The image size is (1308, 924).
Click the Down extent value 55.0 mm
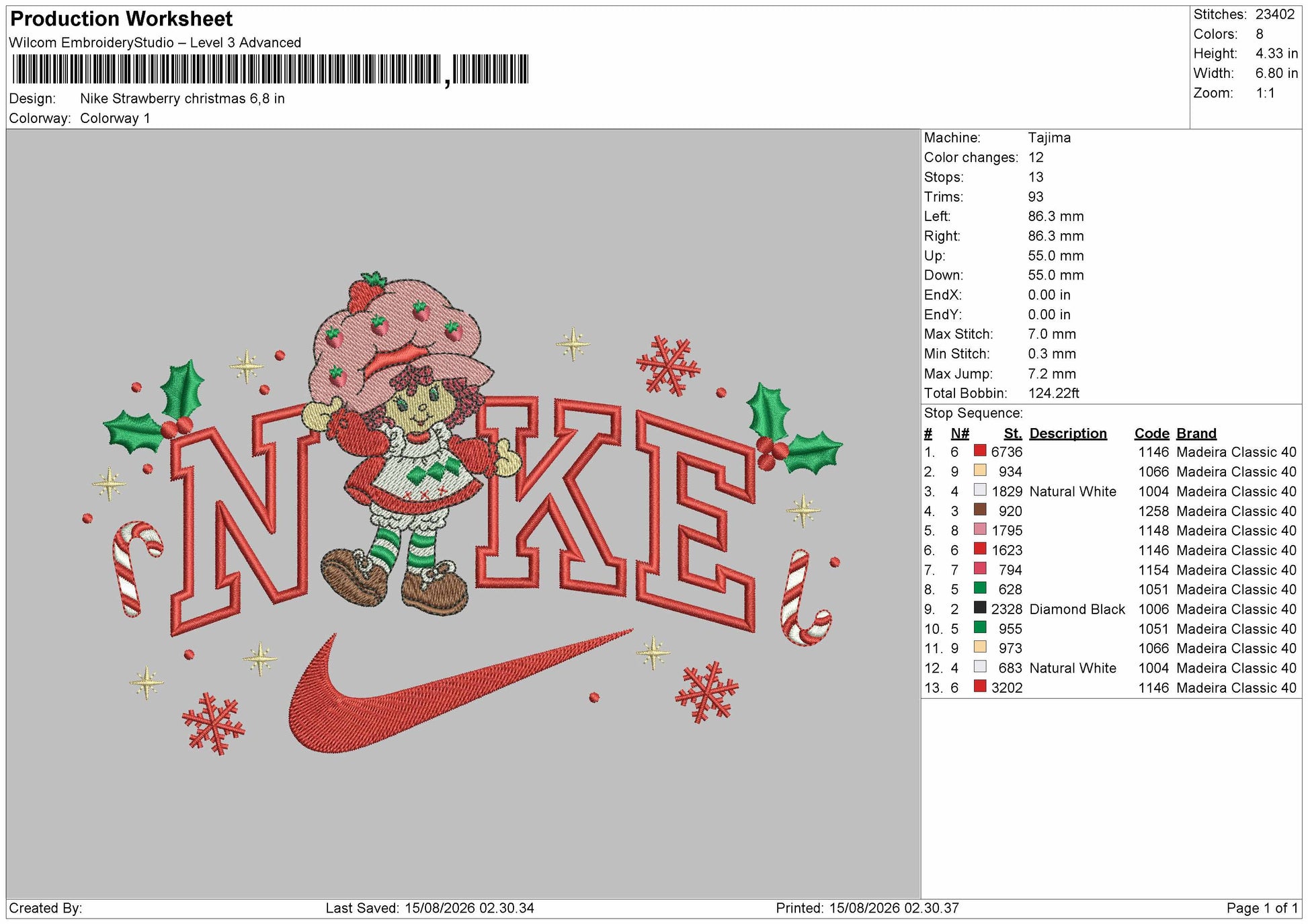click(1056, 275)
